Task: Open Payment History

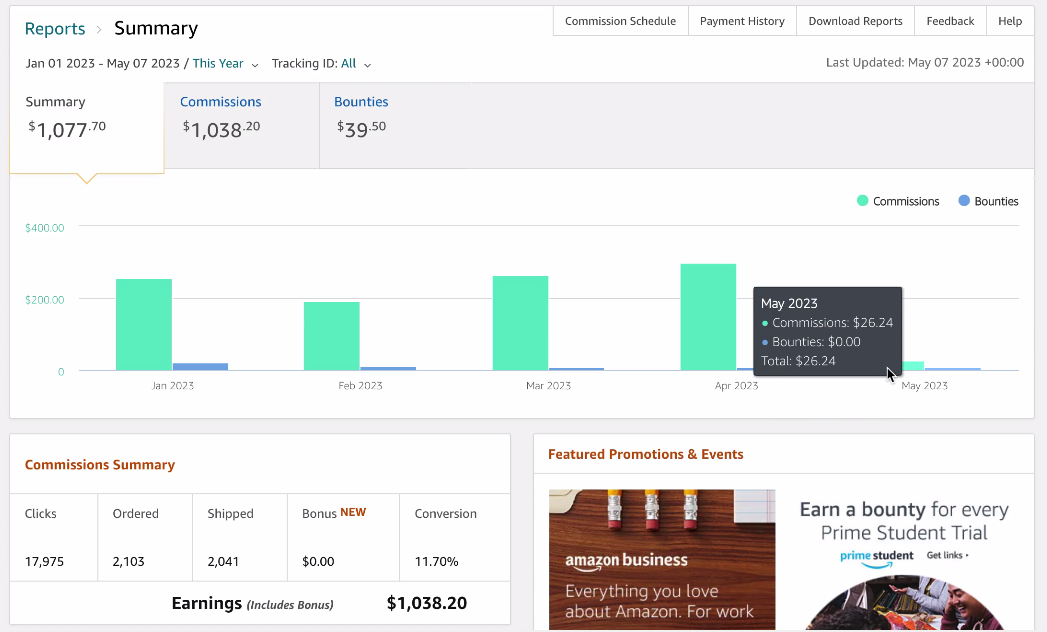Action: tap(742, 21)
